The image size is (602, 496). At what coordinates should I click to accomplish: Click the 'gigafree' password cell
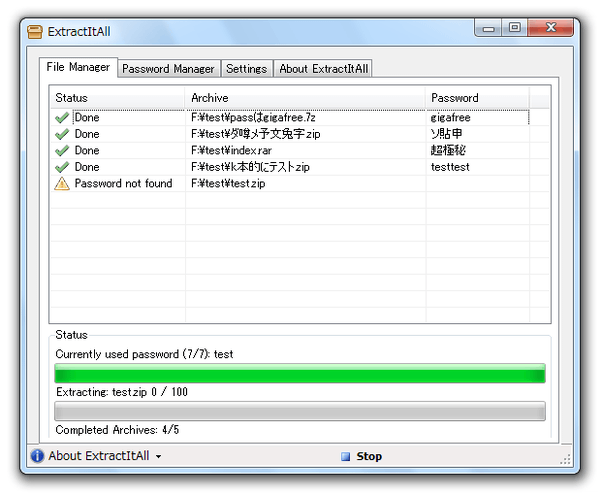coord(450,117)
